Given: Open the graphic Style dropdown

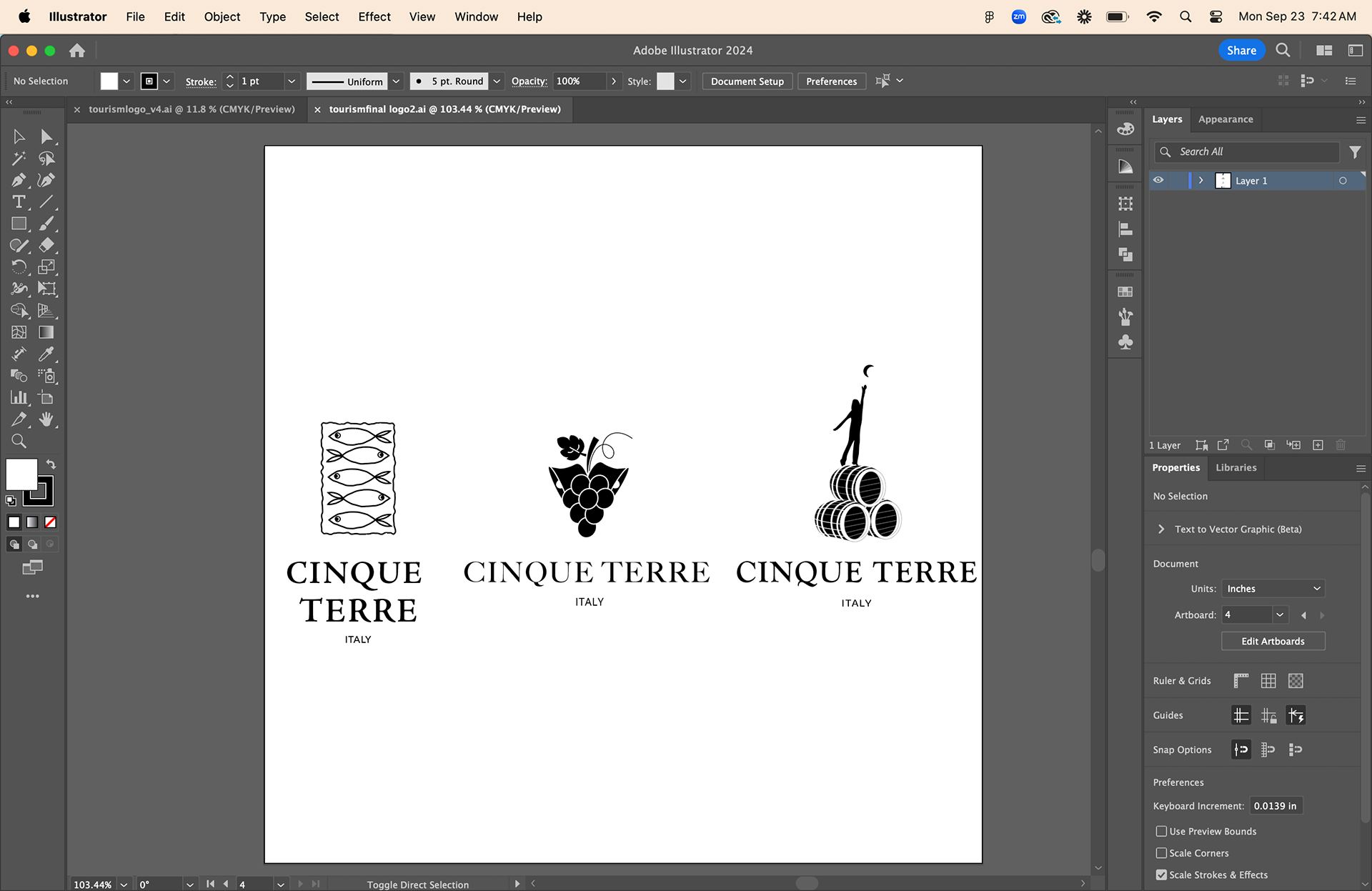Looking at the screenshot, I should tap(683, 81).
